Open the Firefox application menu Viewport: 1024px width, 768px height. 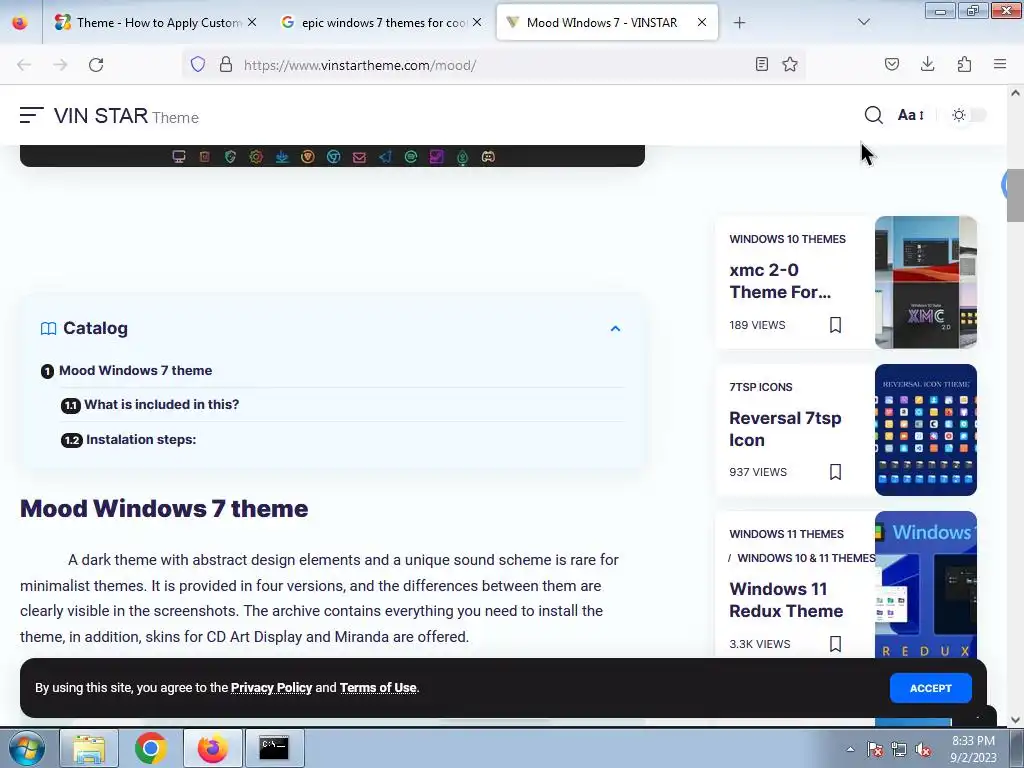click(x=1000, y=64)
